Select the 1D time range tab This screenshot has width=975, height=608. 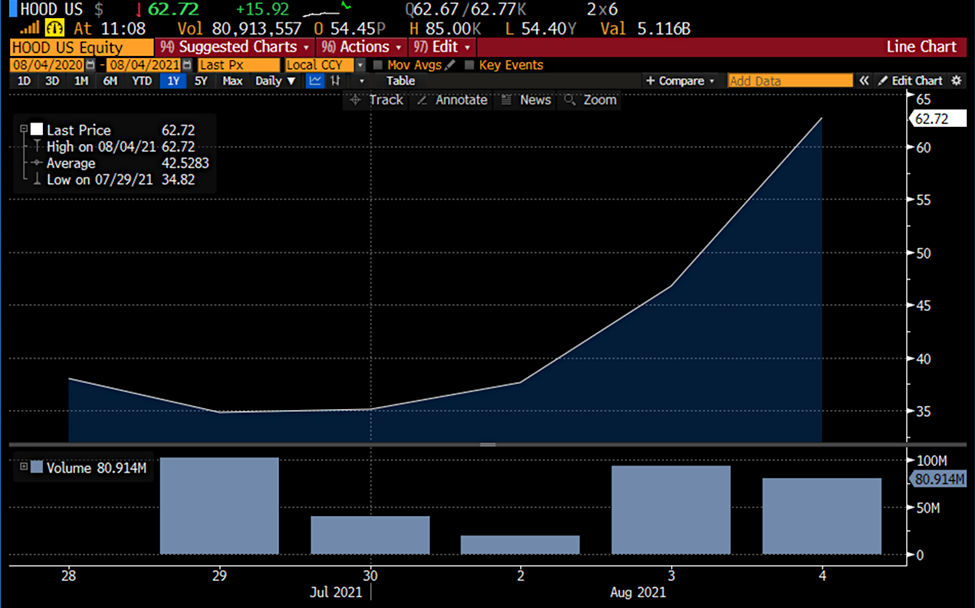point(24,81)
